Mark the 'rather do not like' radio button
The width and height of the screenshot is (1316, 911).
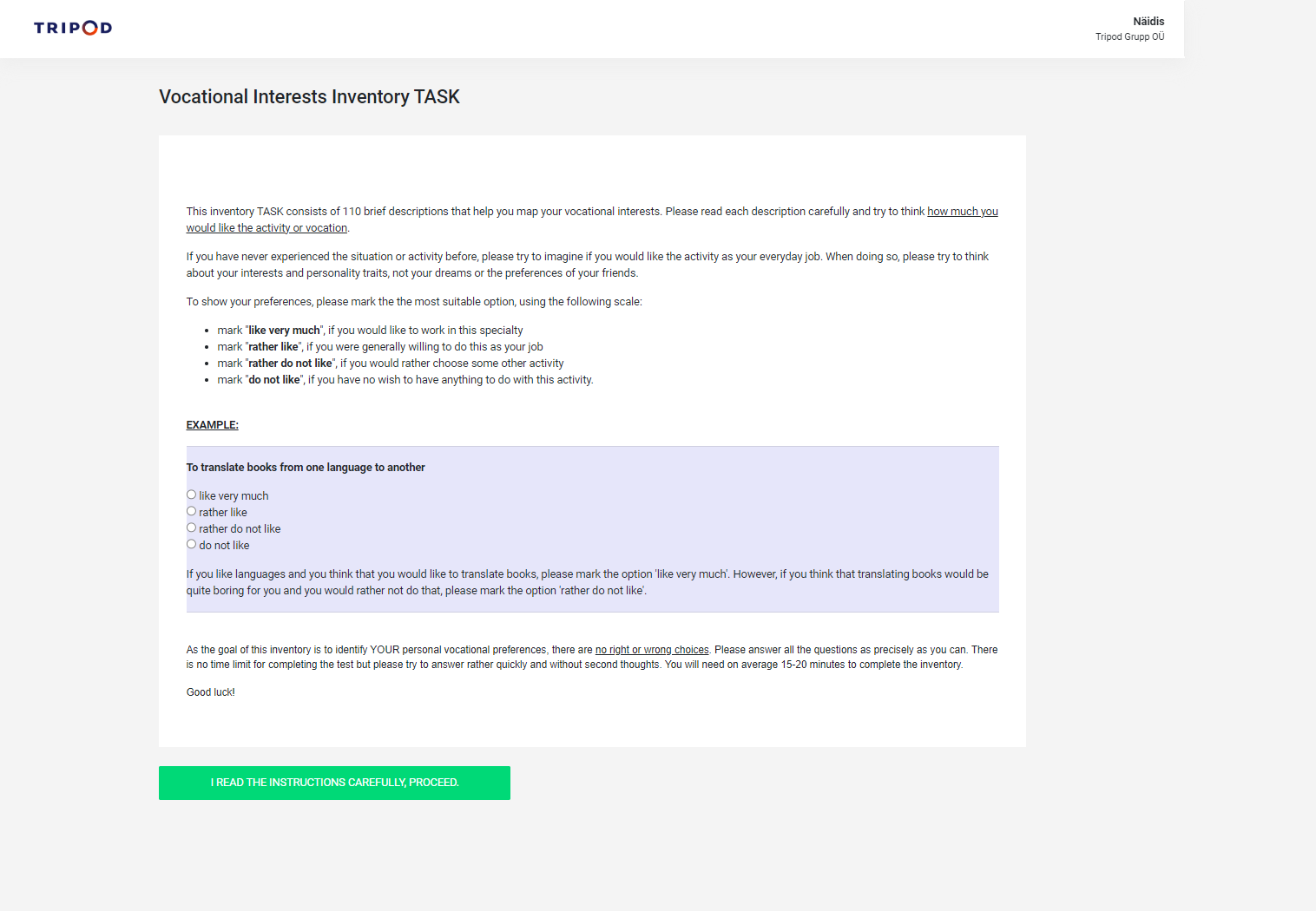click(x=191, y=528)
